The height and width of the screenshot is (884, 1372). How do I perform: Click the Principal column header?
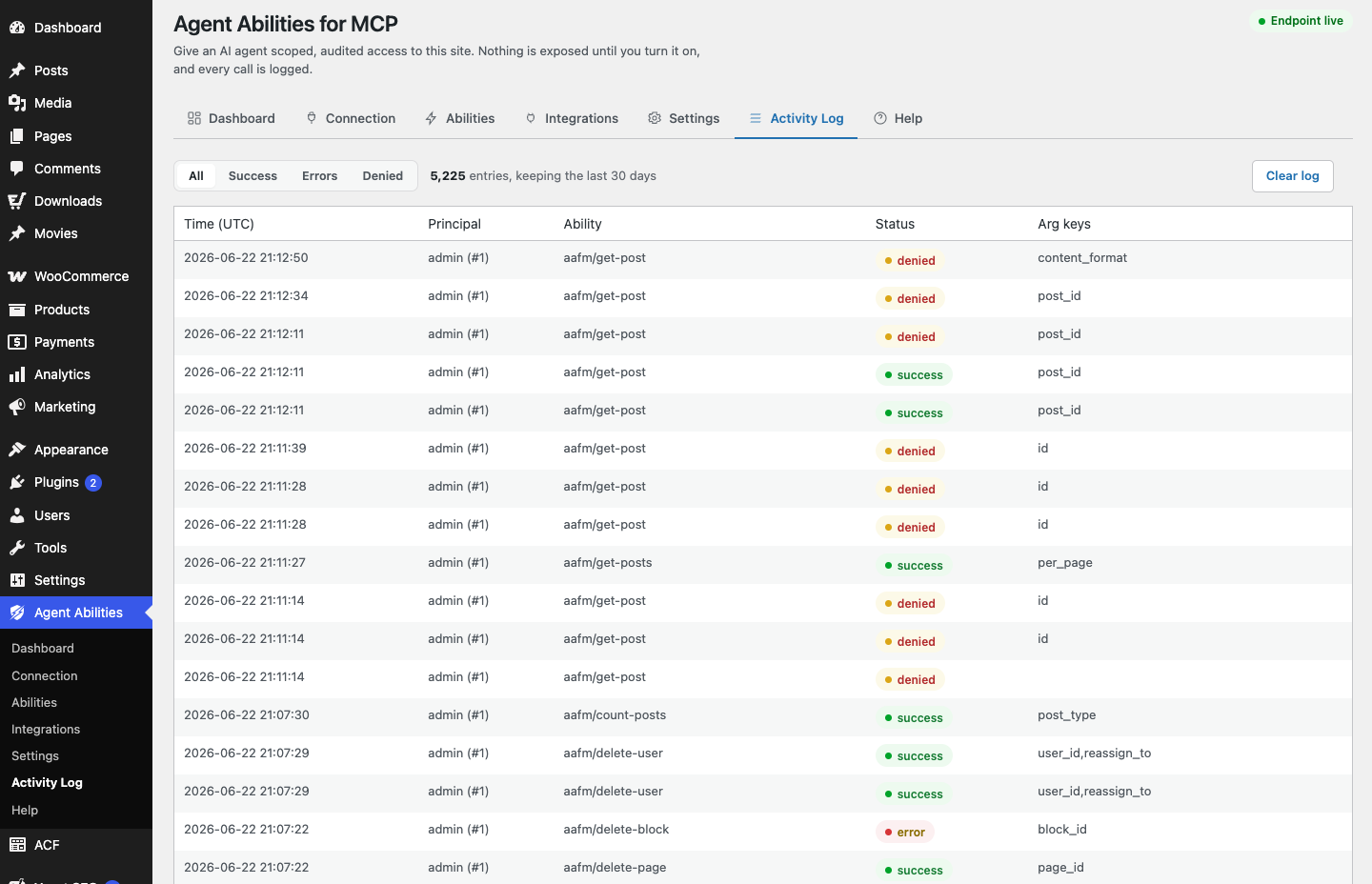(x=454, y=224)
